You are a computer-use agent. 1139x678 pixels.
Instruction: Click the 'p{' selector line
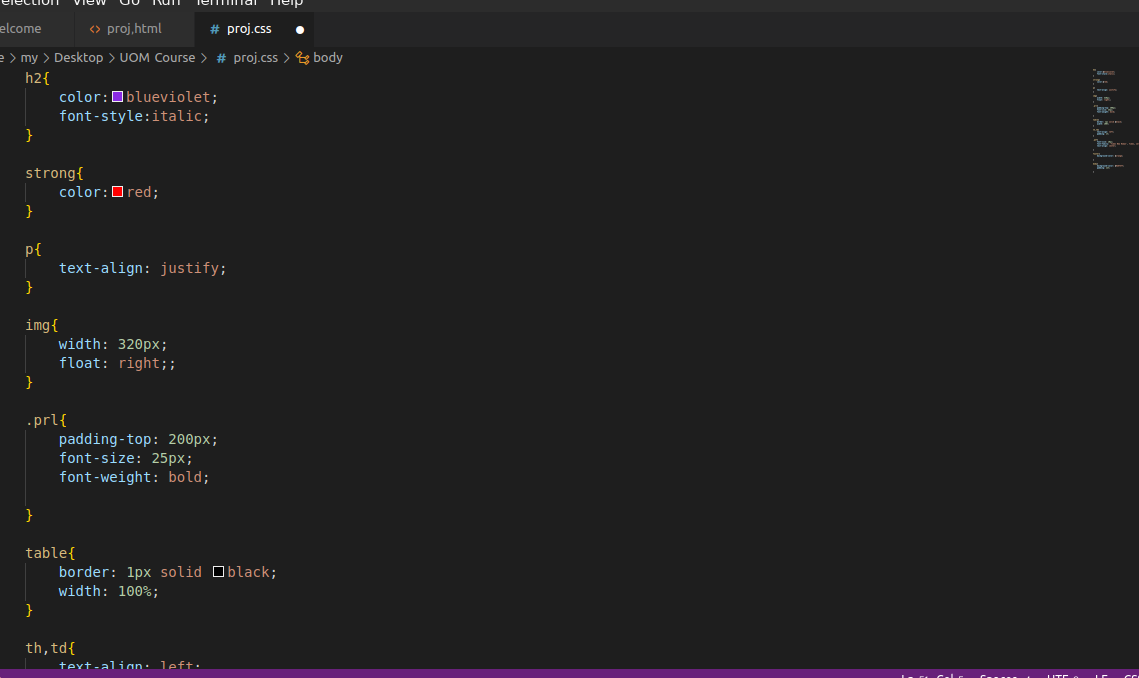[x=33, y=249]
